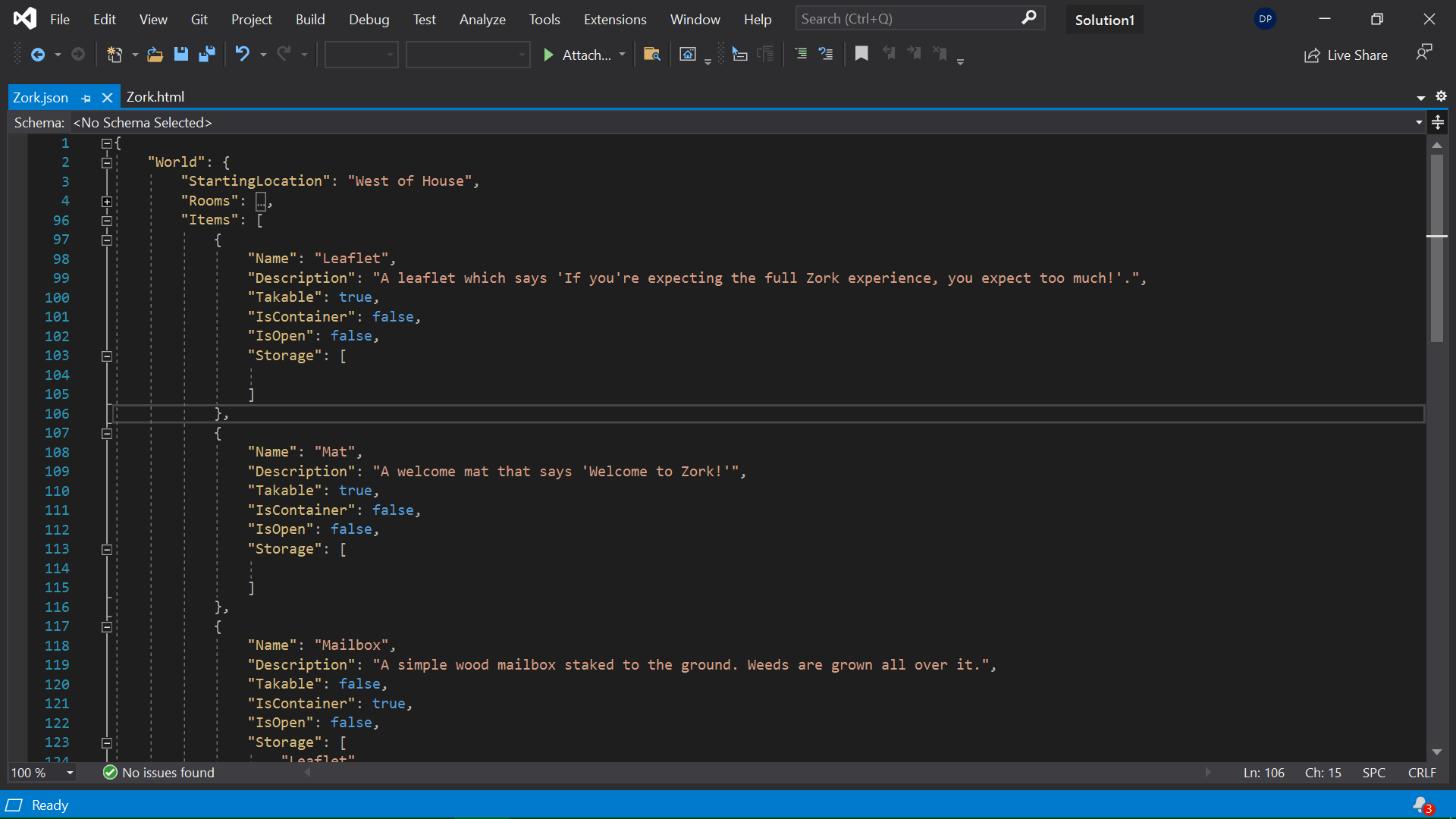Click the Redo arrow icon
The height and width of the screenshot is (819, 1456).
(284, 55)
